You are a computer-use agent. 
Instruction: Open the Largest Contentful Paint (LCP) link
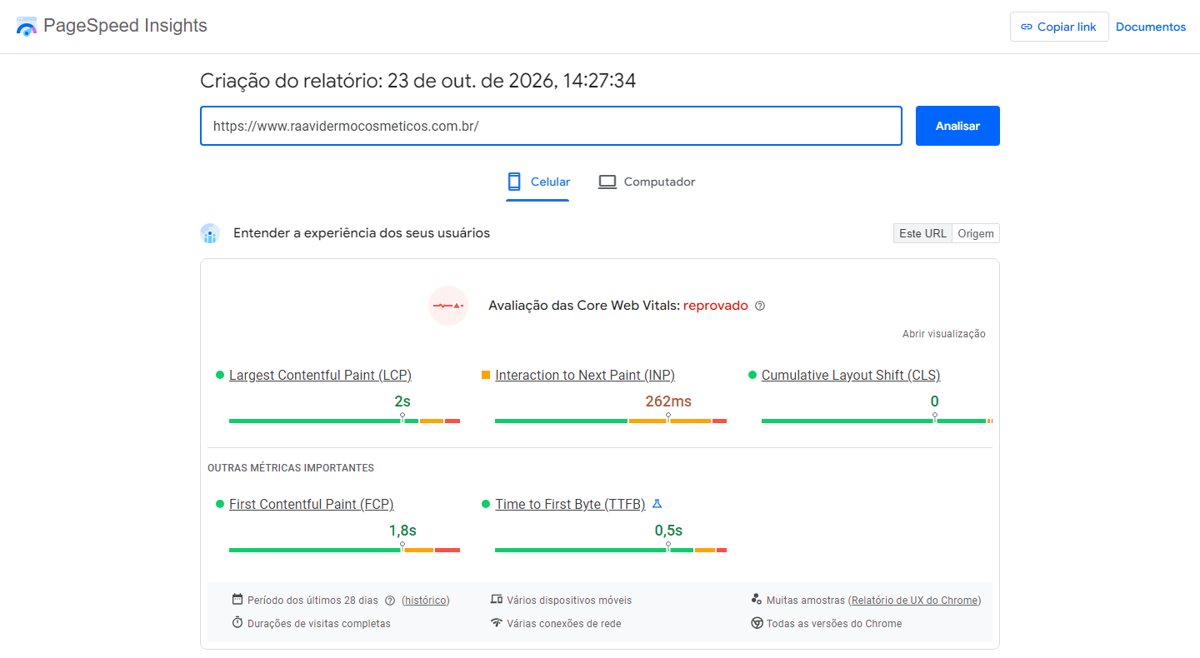(x=320, y=375)
